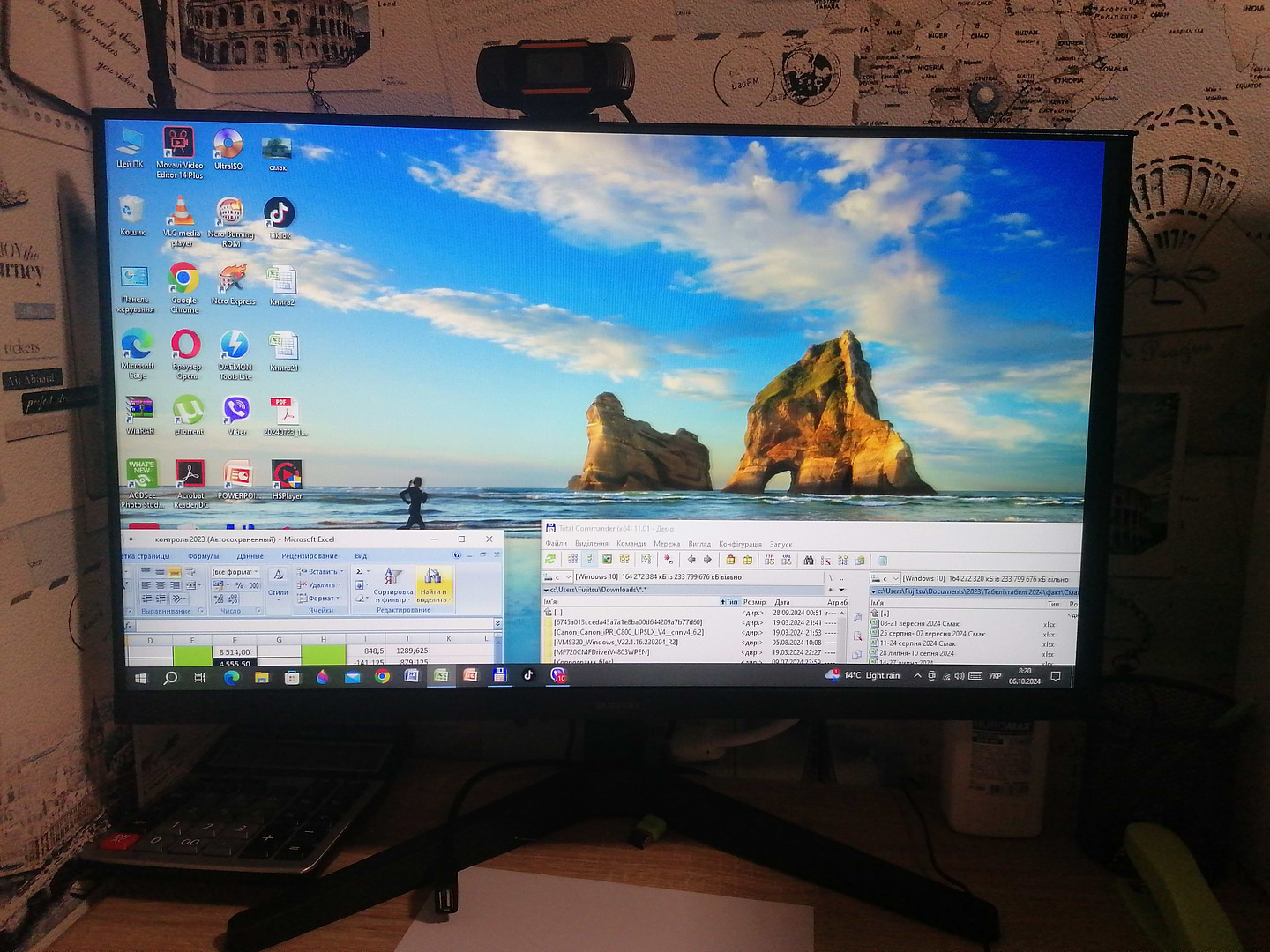Toggle align text left in Excel ribbon
This screenshot has height=952, width=1270.
click(x=146, y=585)
